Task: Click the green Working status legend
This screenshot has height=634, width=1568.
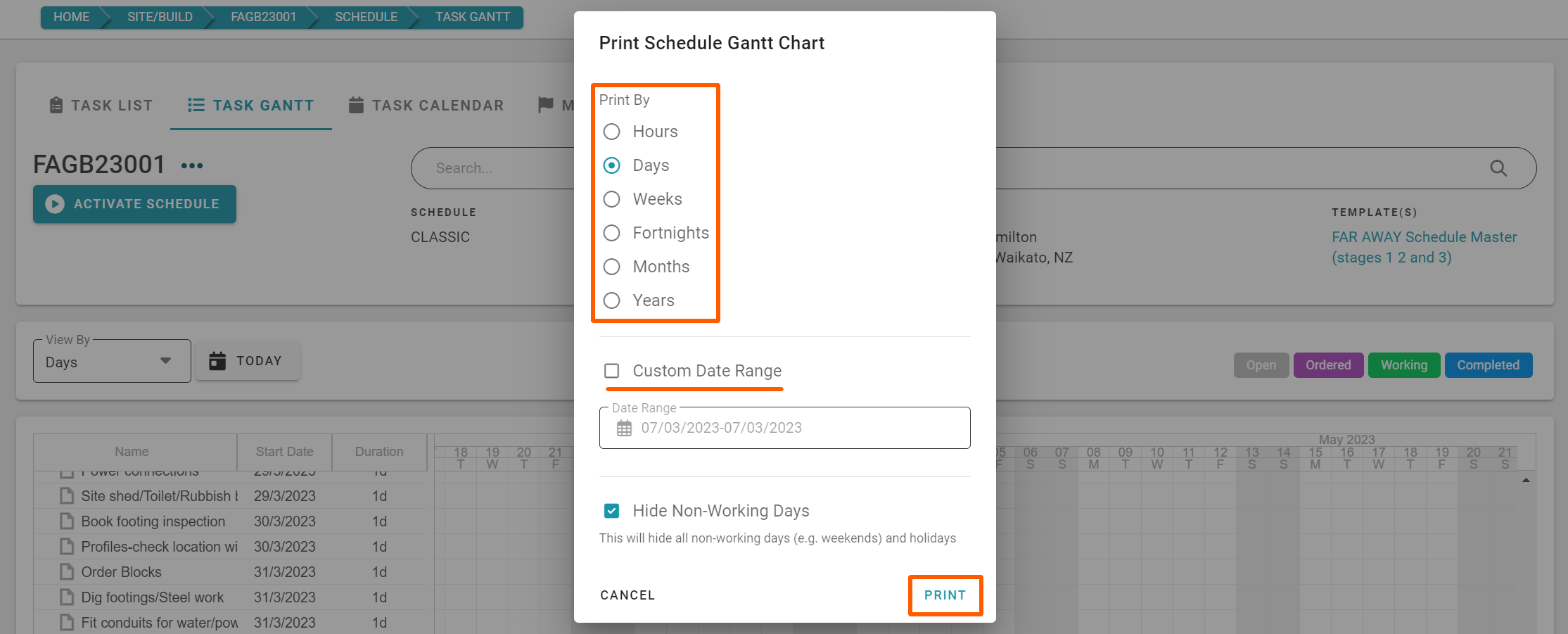Action: click(1403, 365)
